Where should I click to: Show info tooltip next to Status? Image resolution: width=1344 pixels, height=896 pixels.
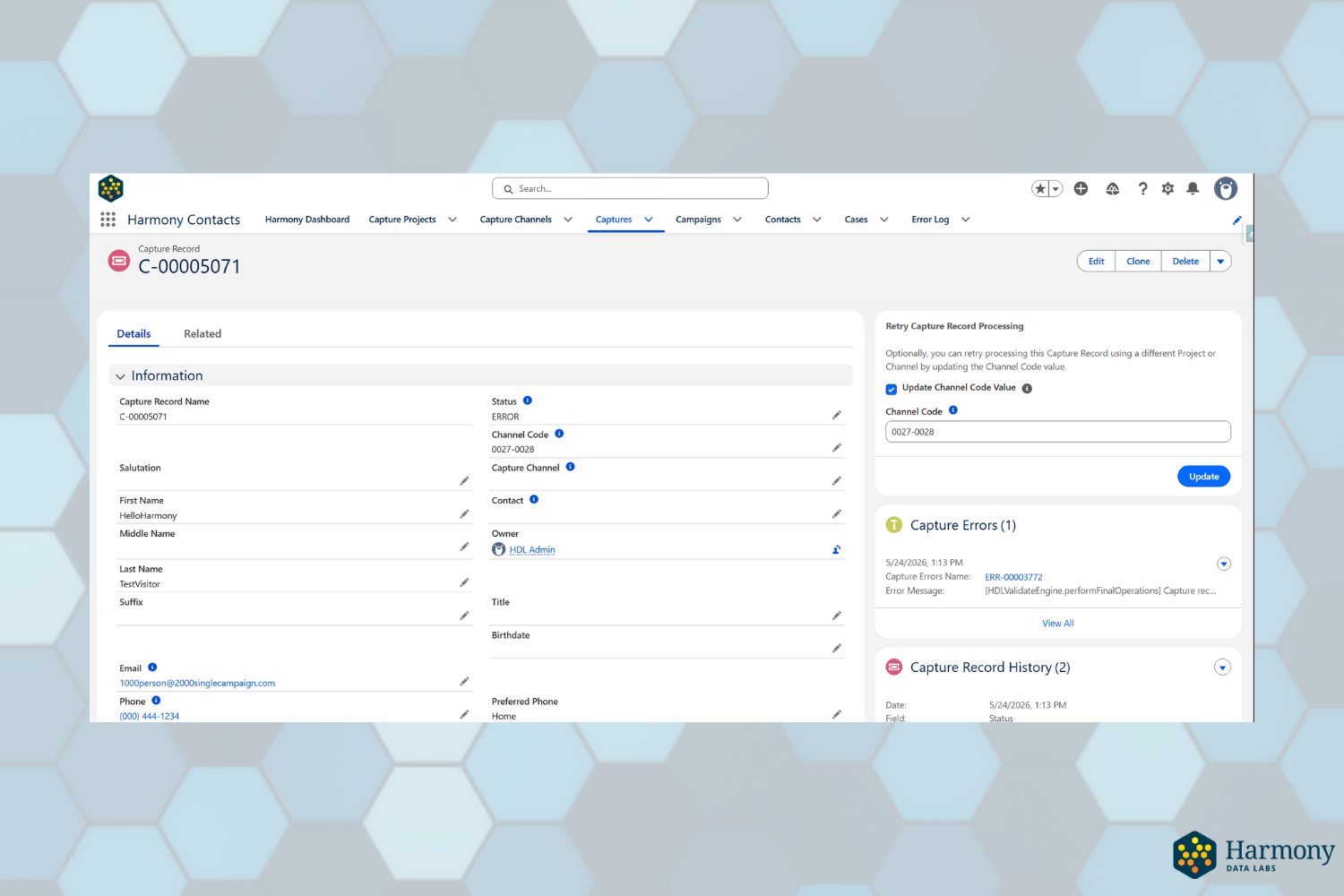point(528,401)
